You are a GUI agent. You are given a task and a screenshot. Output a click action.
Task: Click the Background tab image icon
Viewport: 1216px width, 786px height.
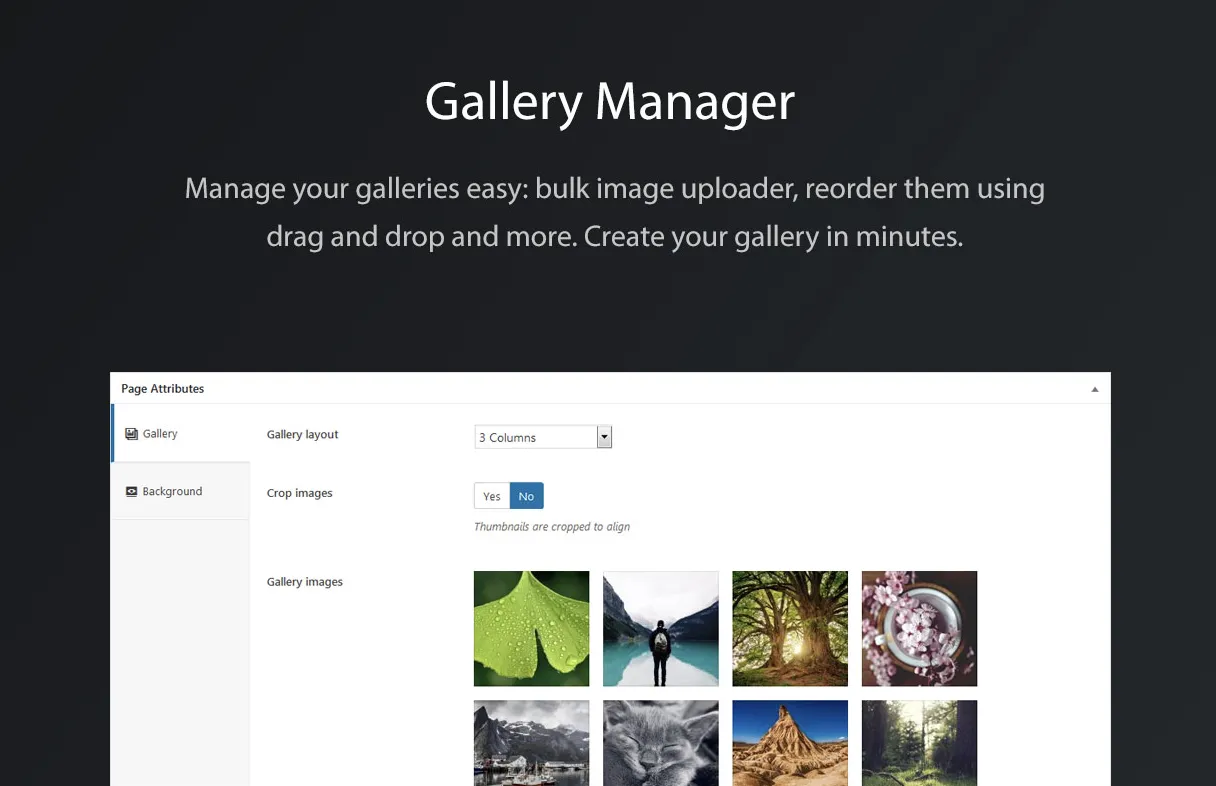131,491
